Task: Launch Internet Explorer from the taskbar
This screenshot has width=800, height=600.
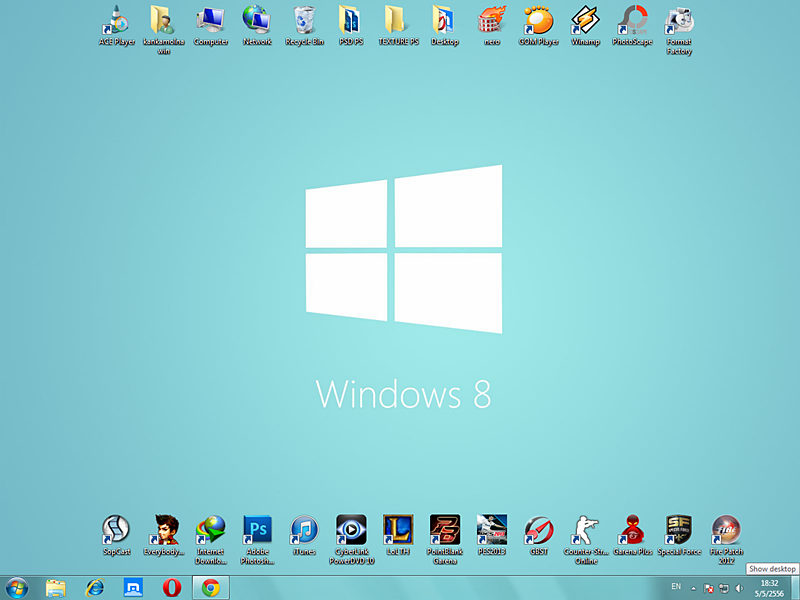Action: pos(94,588)
